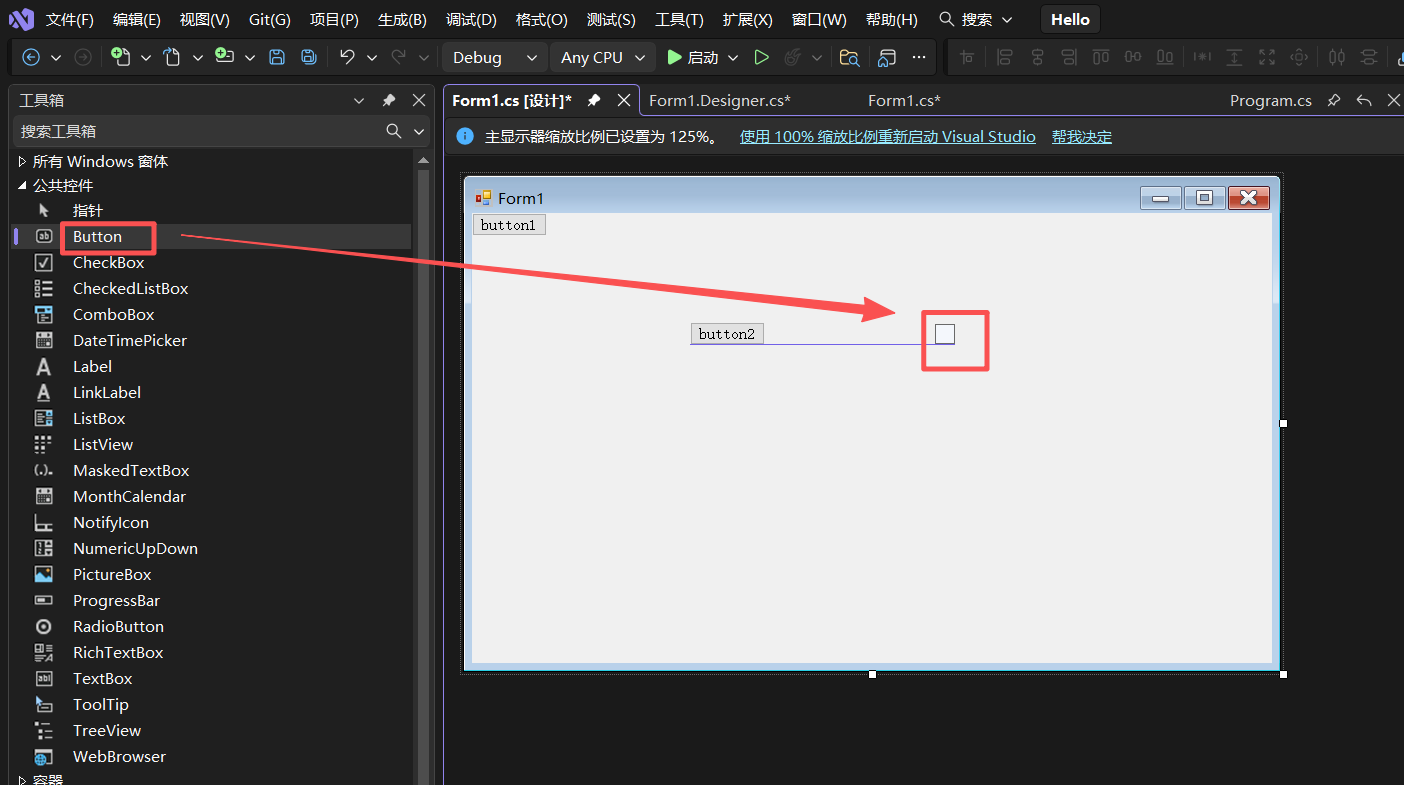Click the outlined start without debugging icon
Image resolution: width=1404 pixels, height=785 pixels.
click(x=761, y=58)
